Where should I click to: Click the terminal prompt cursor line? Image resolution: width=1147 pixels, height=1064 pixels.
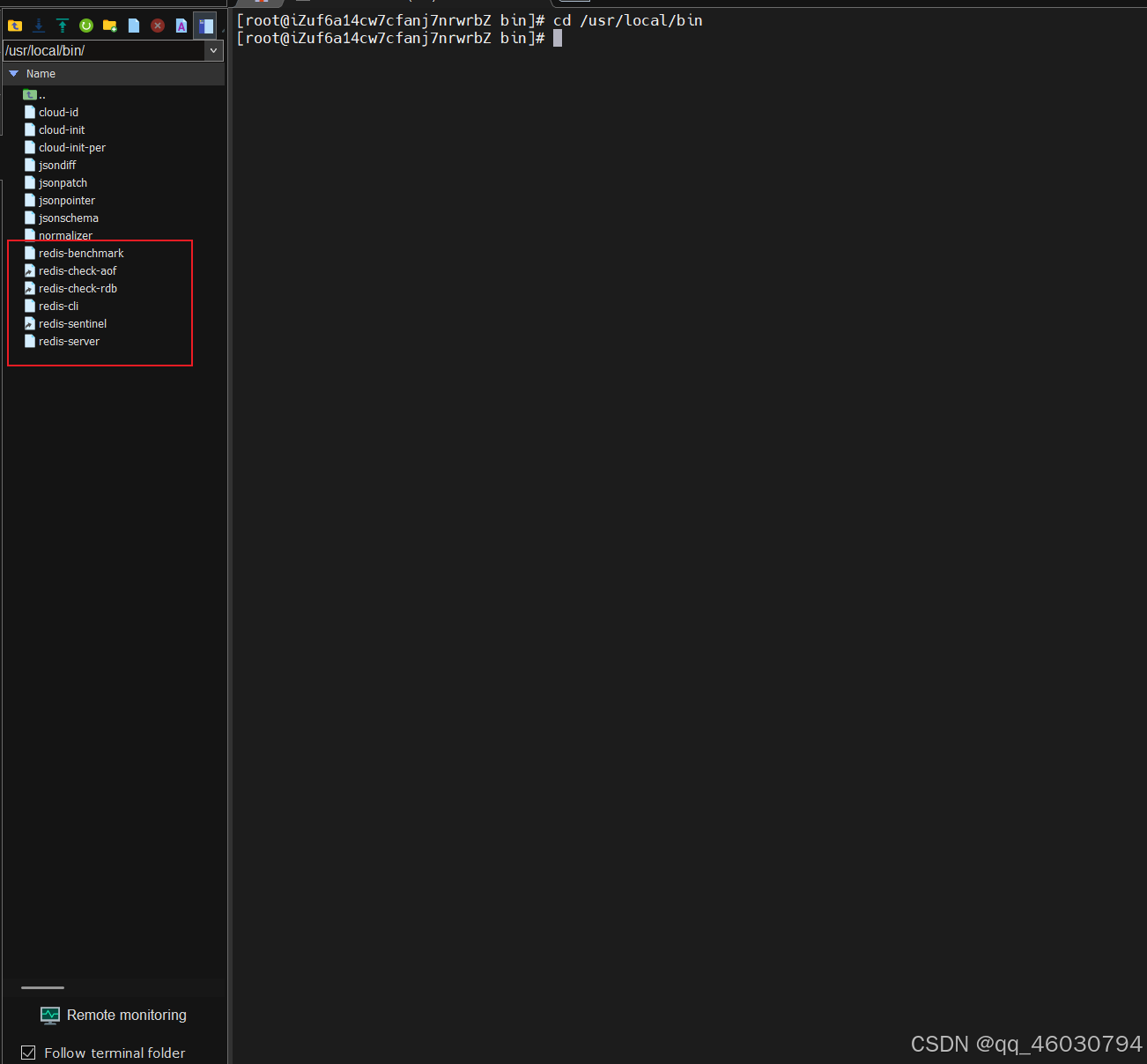pyautogui.click(x=400, y=38)
